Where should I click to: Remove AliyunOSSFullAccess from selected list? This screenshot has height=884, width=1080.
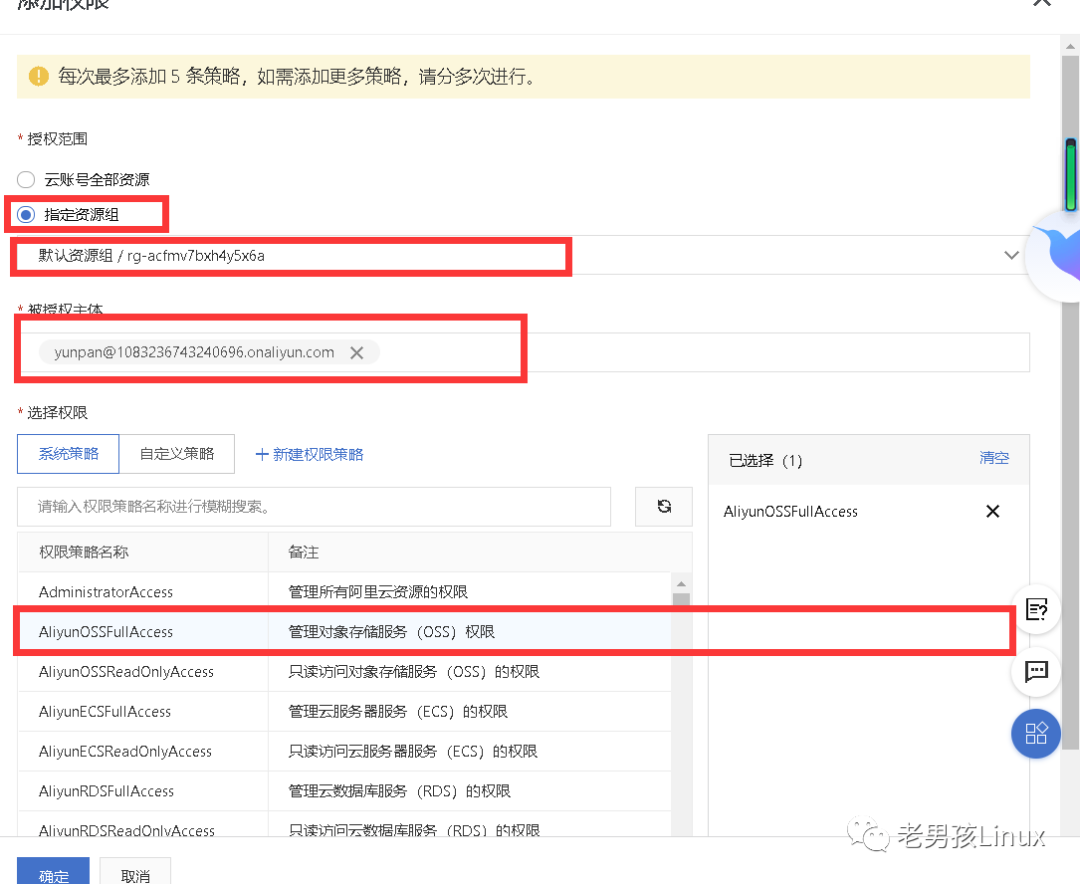coord(993,511)
